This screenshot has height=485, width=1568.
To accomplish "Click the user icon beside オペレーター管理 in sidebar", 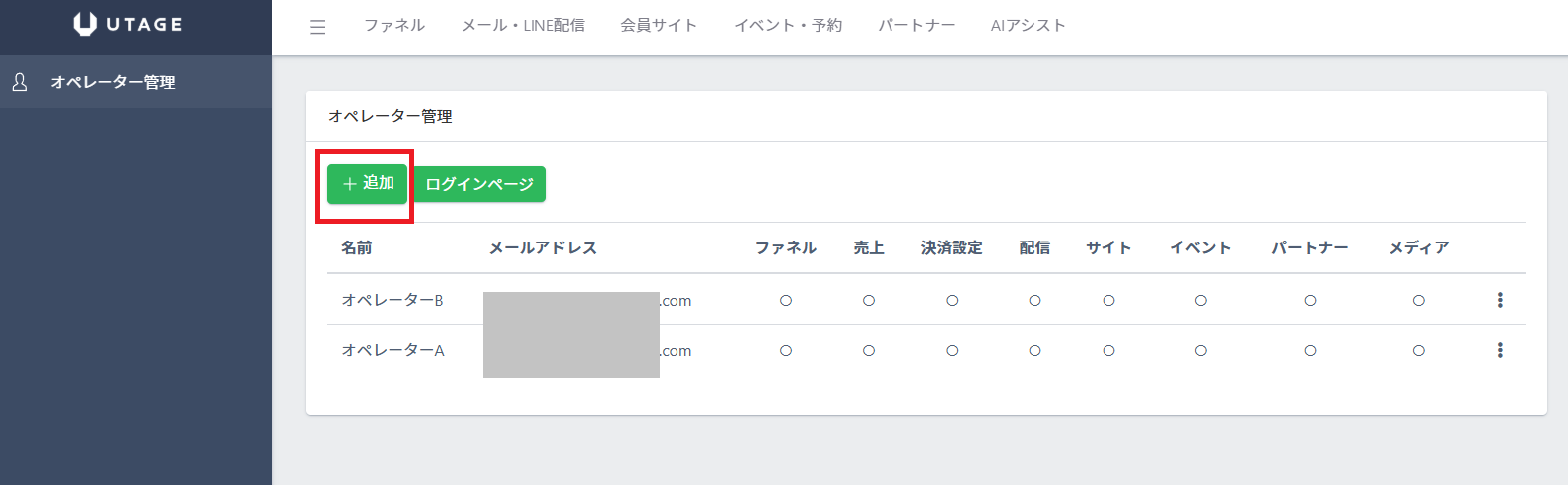I will (20, 82).
